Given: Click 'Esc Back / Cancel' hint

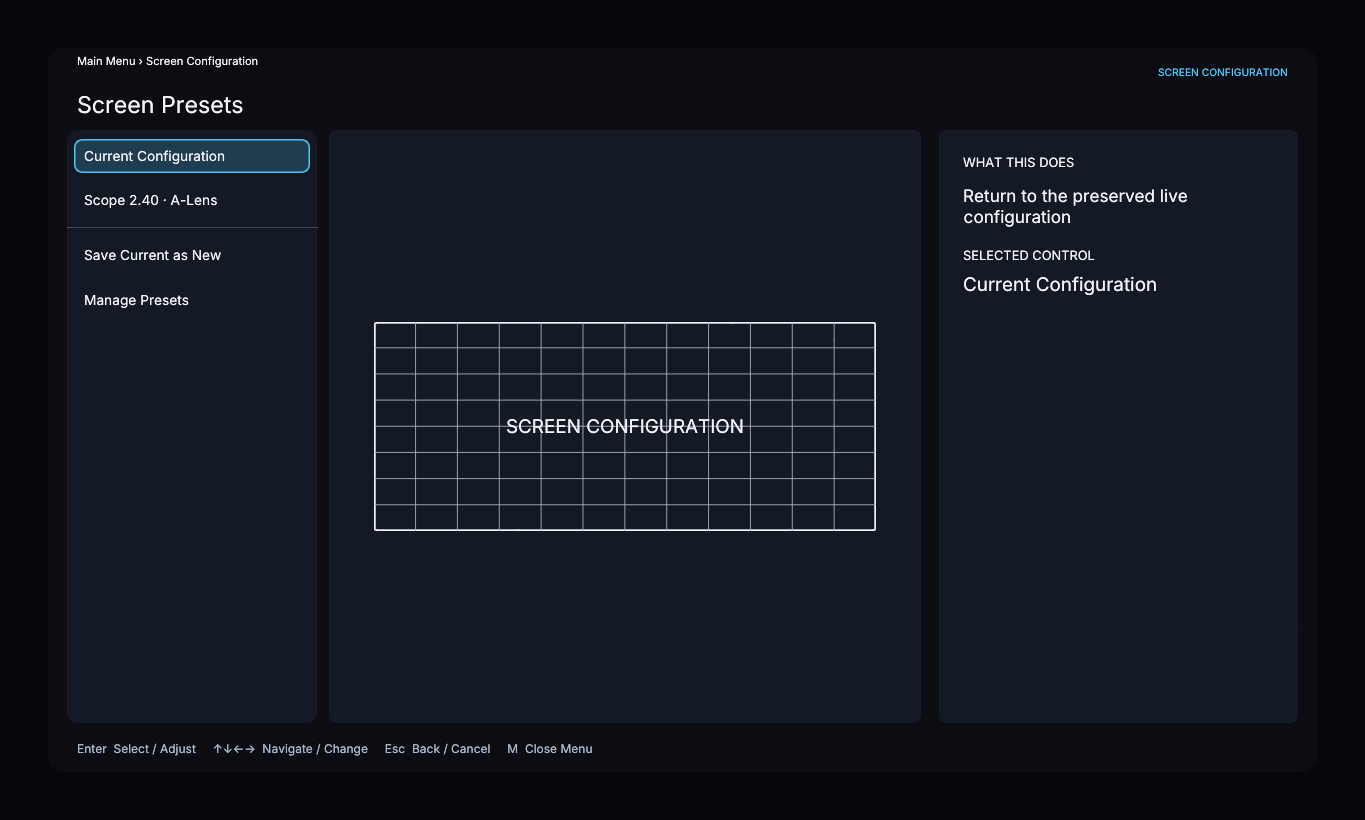Looking at the screenshot, I should click(437, 749).
